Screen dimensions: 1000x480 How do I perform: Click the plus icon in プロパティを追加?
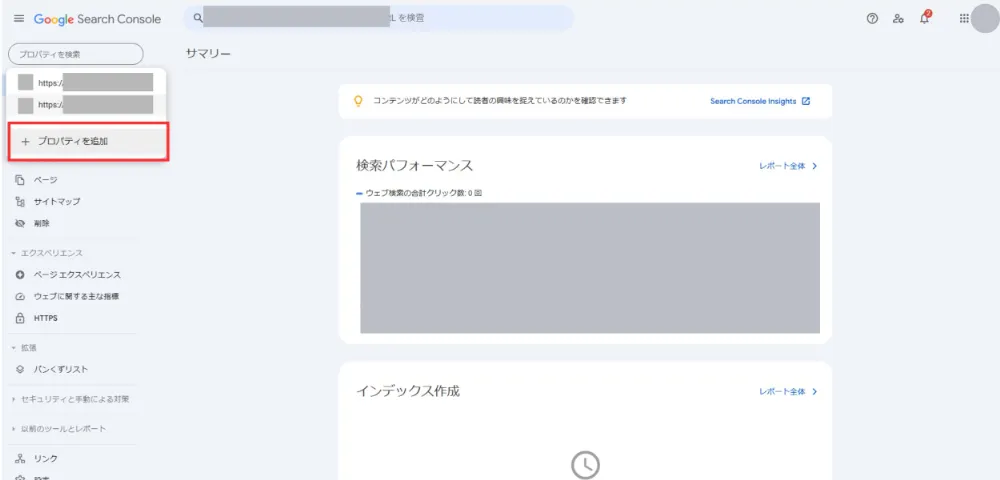tap(26, 142)
